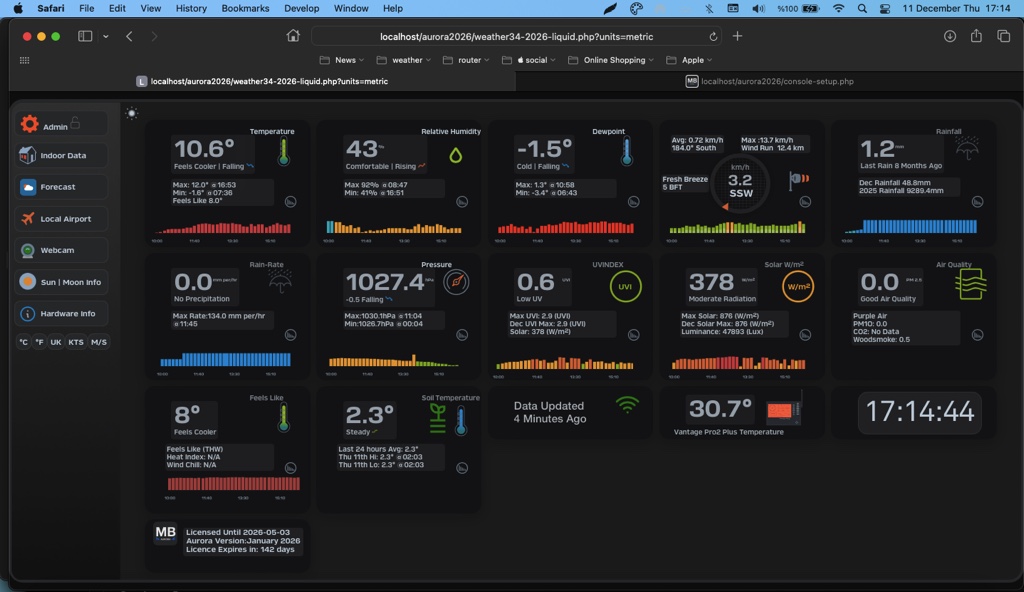Select the M/S units option
Screen dimensions: 1024x592
pyautogui.click(x=99, y=342)
